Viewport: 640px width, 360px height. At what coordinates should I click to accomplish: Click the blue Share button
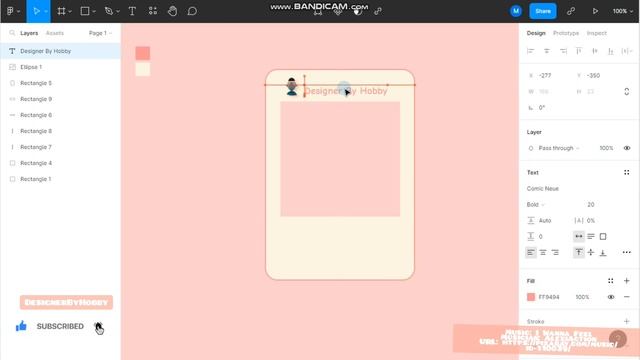(543, 11)
